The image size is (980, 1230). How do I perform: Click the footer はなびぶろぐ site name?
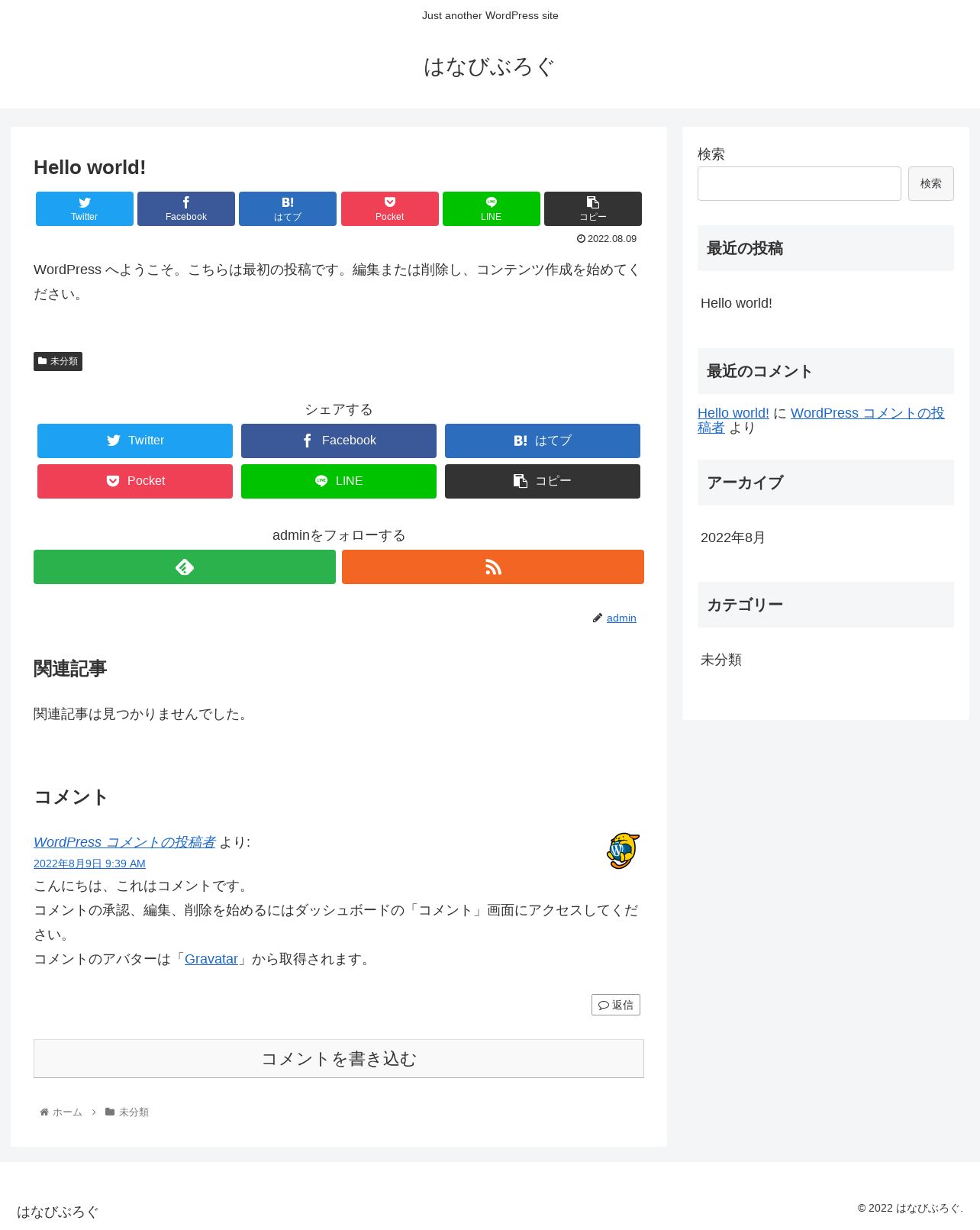[x=58, y=1212]
